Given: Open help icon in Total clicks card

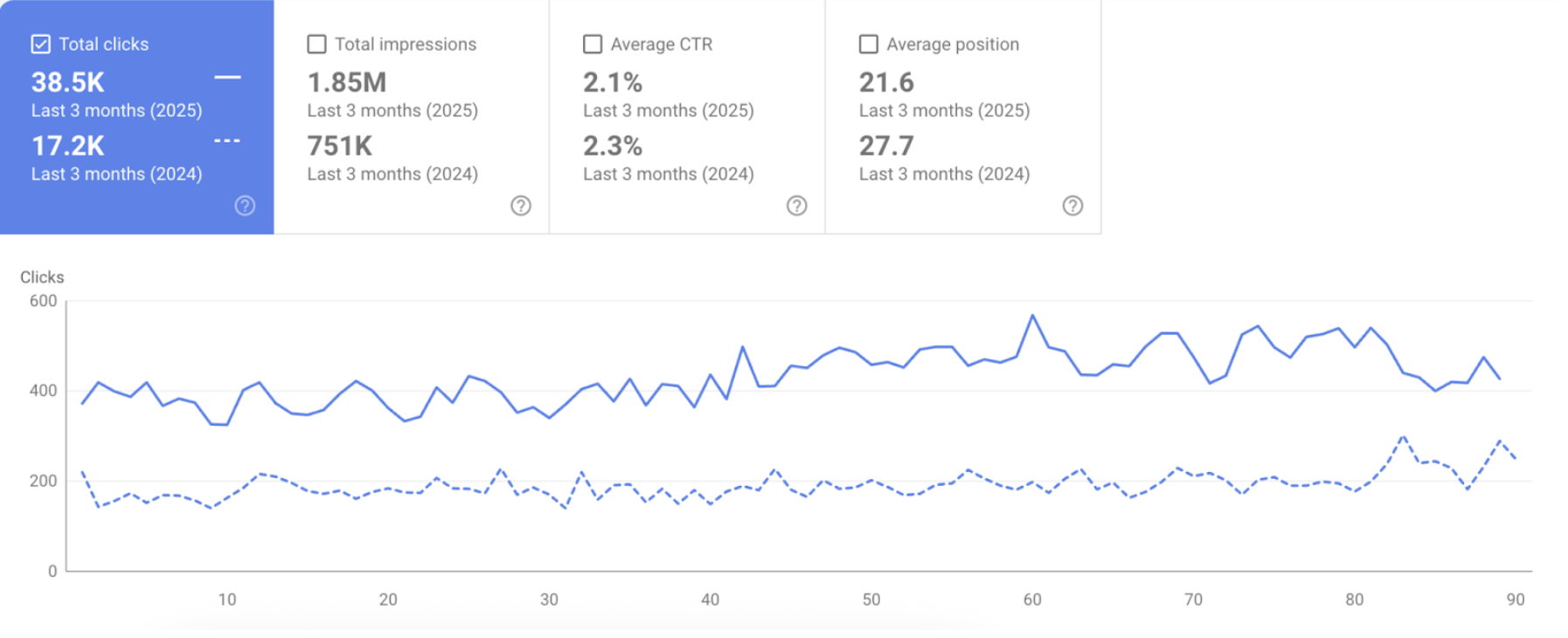Looking at the screenshot, I should point(245,205).
